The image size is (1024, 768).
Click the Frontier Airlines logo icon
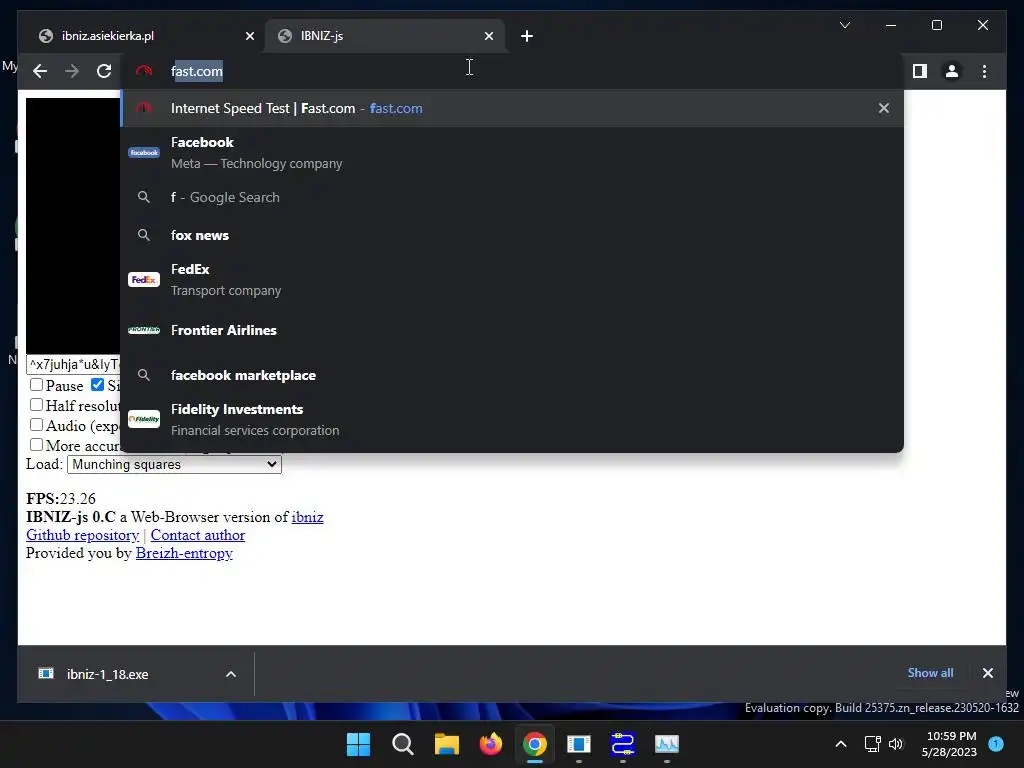click(144, 330)
